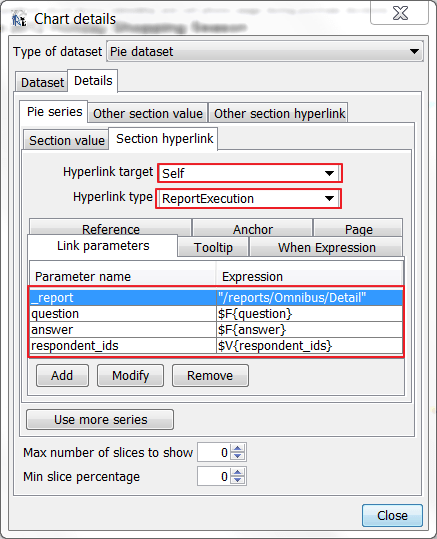
Task: Select the Section value tab
Action: 67,140
